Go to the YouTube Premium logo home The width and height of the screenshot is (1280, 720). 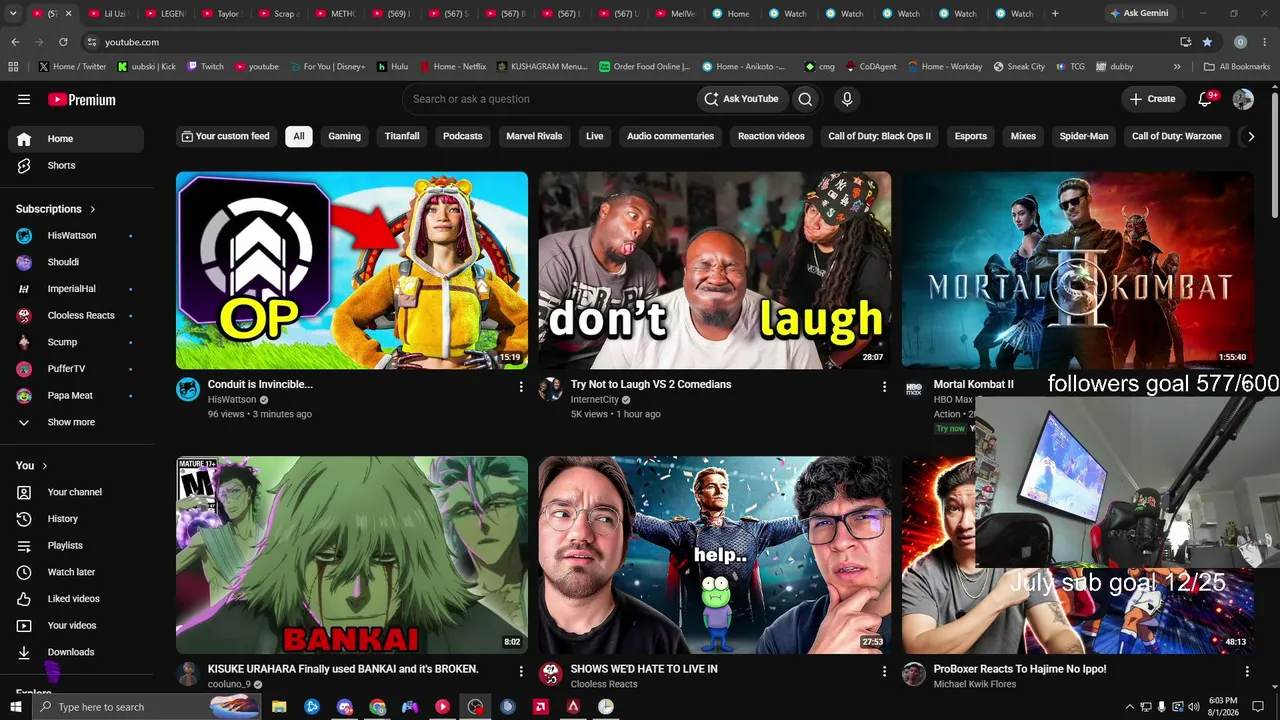click(x=82, y=100)
